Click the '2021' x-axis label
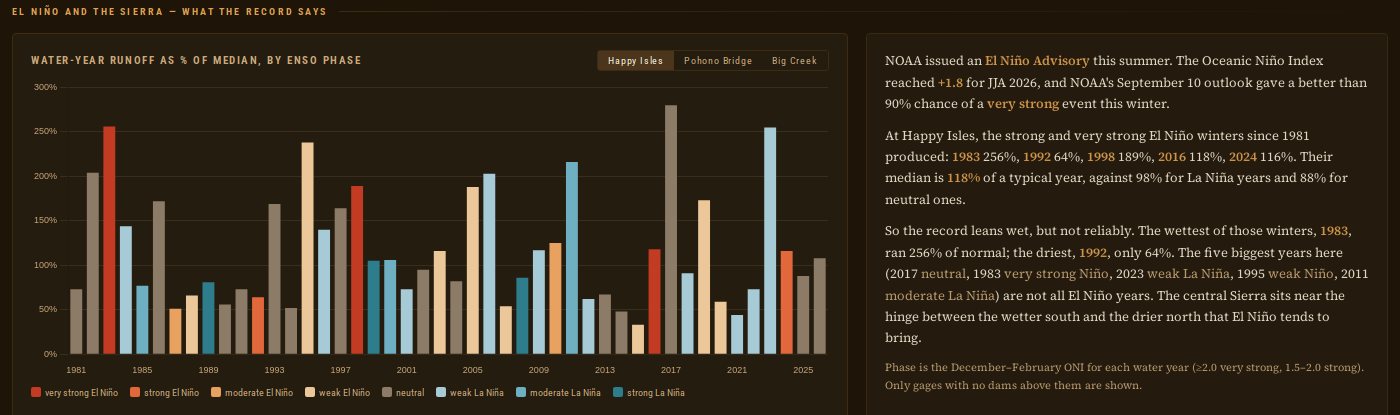This screenshot has height=415, width=1400. tap(737, 370)
